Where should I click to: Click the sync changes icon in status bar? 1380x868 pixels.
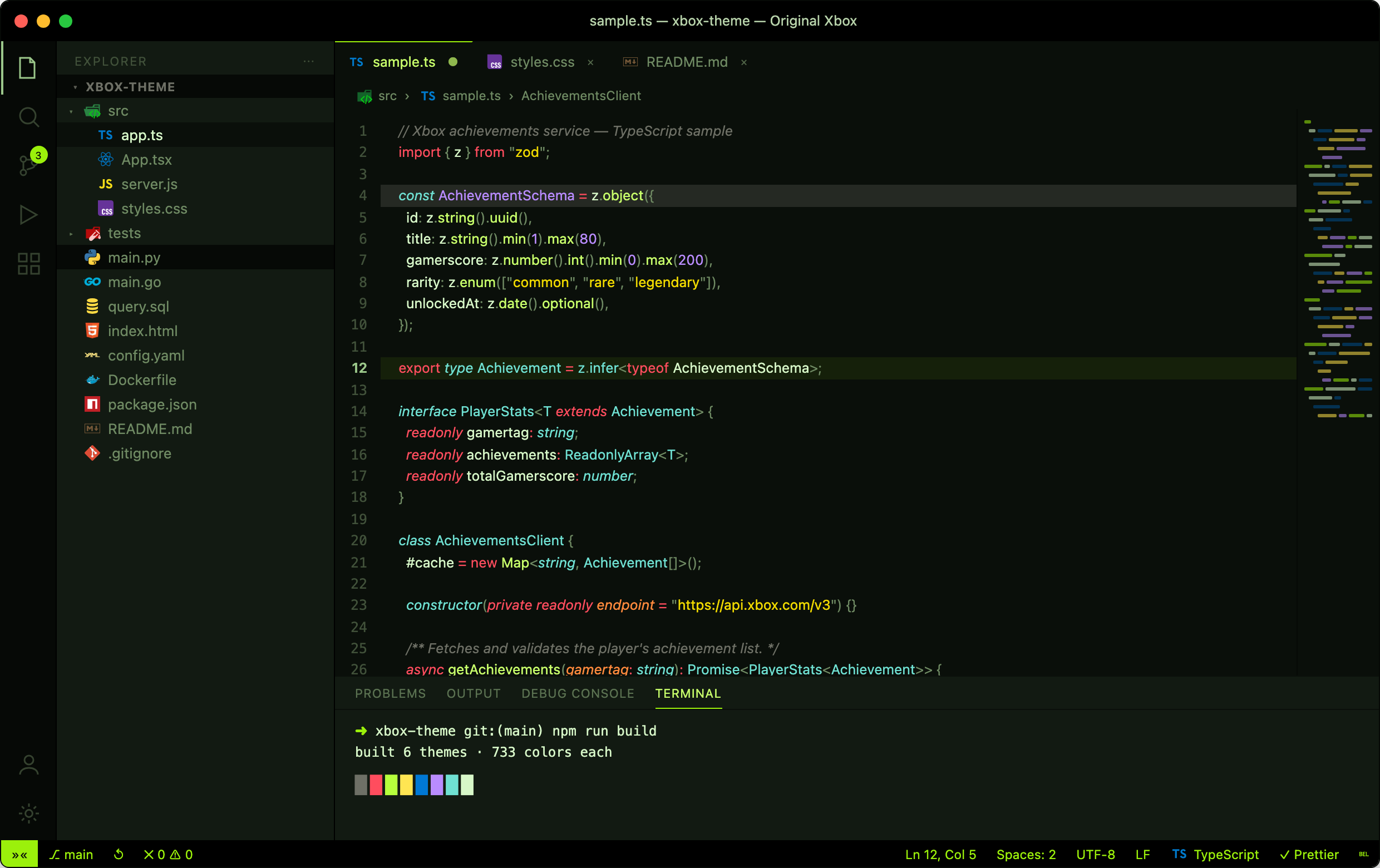pos(119,854)
